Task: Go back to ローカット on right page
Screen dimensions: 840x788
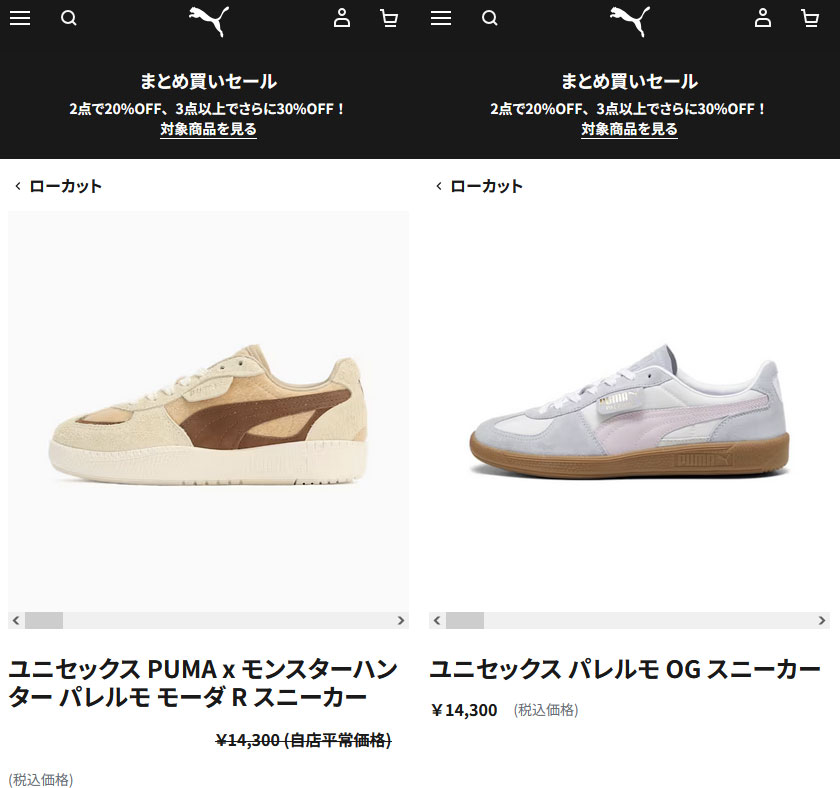Action: (x=479, y=186)
